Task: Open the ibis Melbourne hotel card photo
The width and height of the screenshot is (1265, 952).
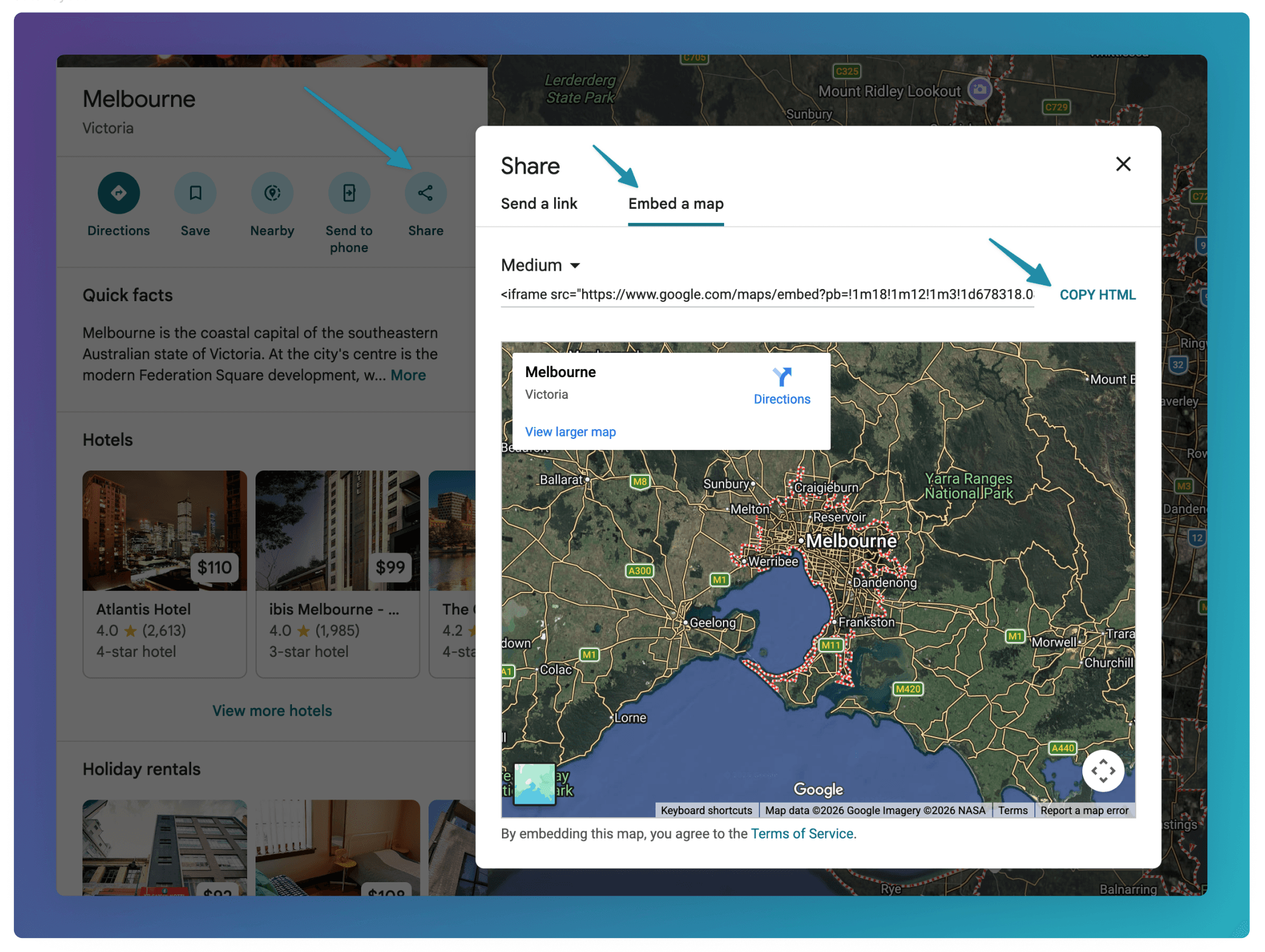Action: pos(337,531)
